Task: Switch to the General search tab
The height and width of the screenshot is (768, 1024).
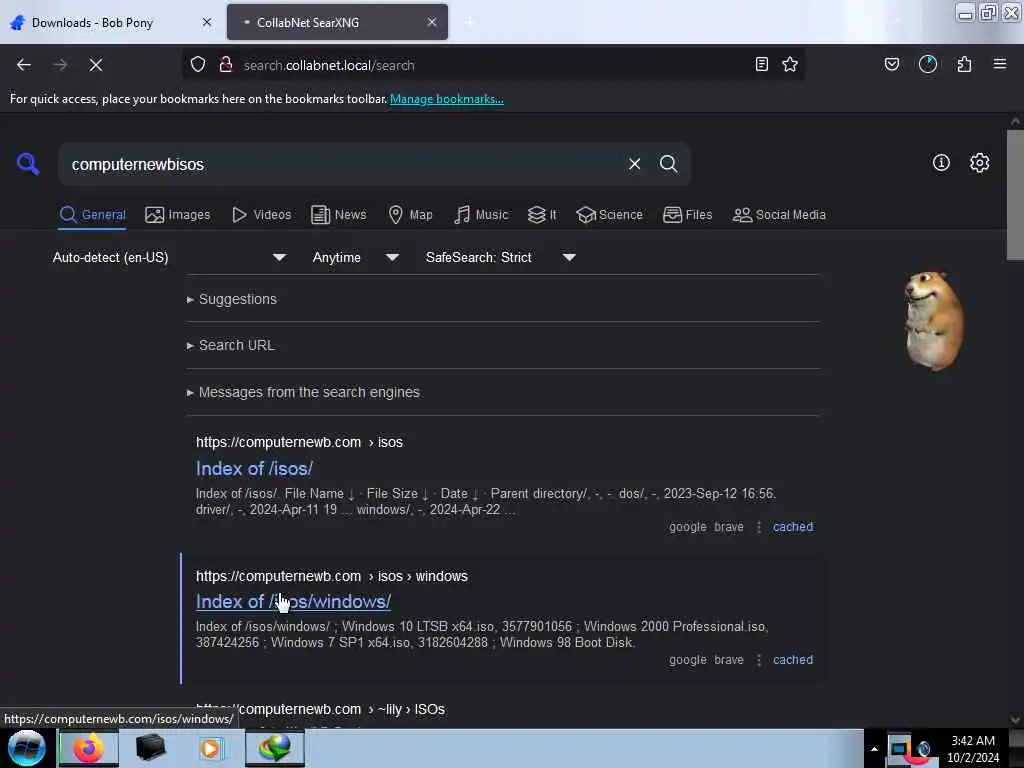Action: tap(92, 215)
